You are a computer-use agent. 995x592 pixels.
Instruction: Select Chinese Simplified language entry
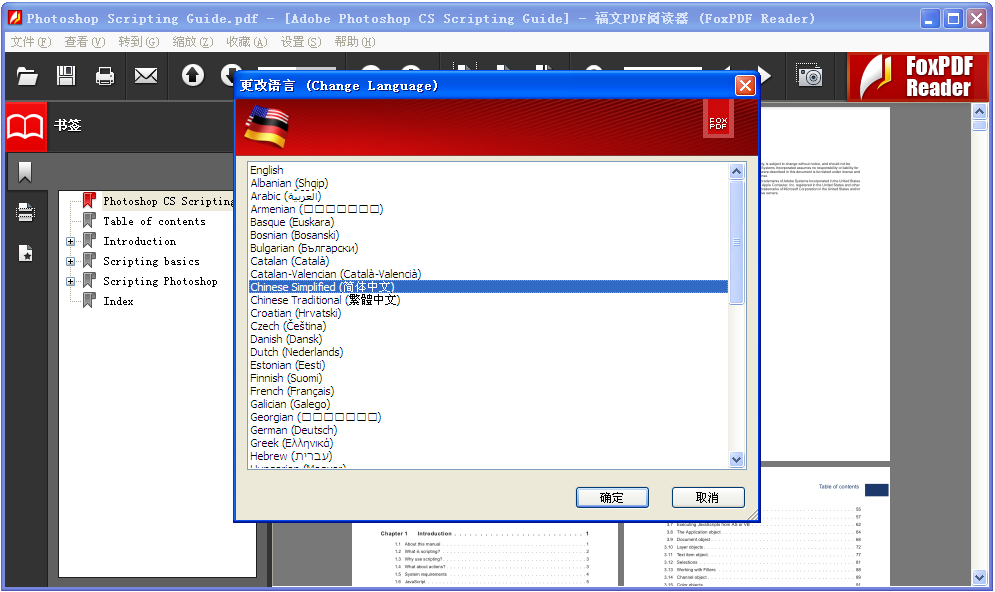[x=488, y=287]
